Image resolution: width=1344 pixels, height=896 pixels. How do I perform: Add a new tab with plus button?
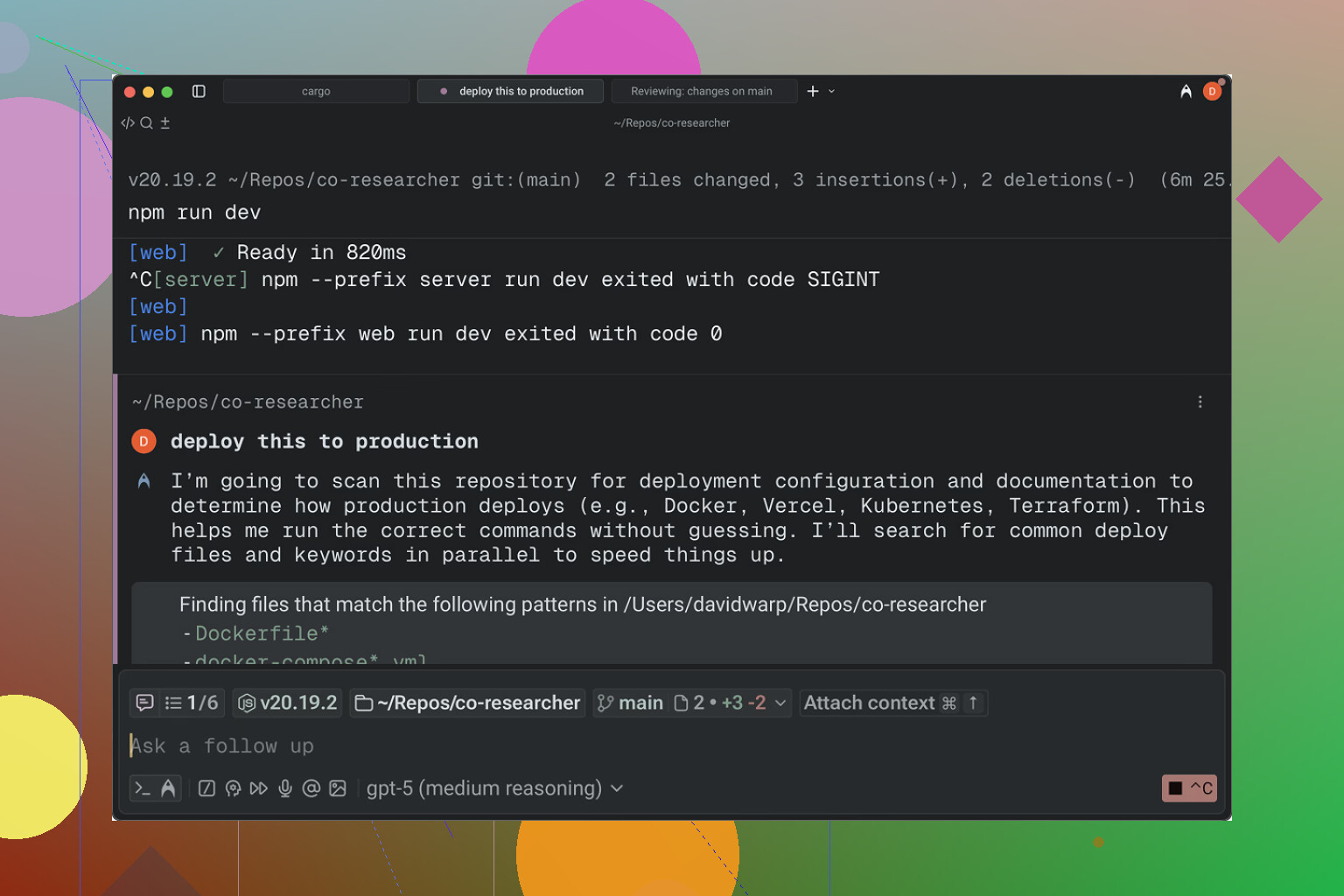813,91
